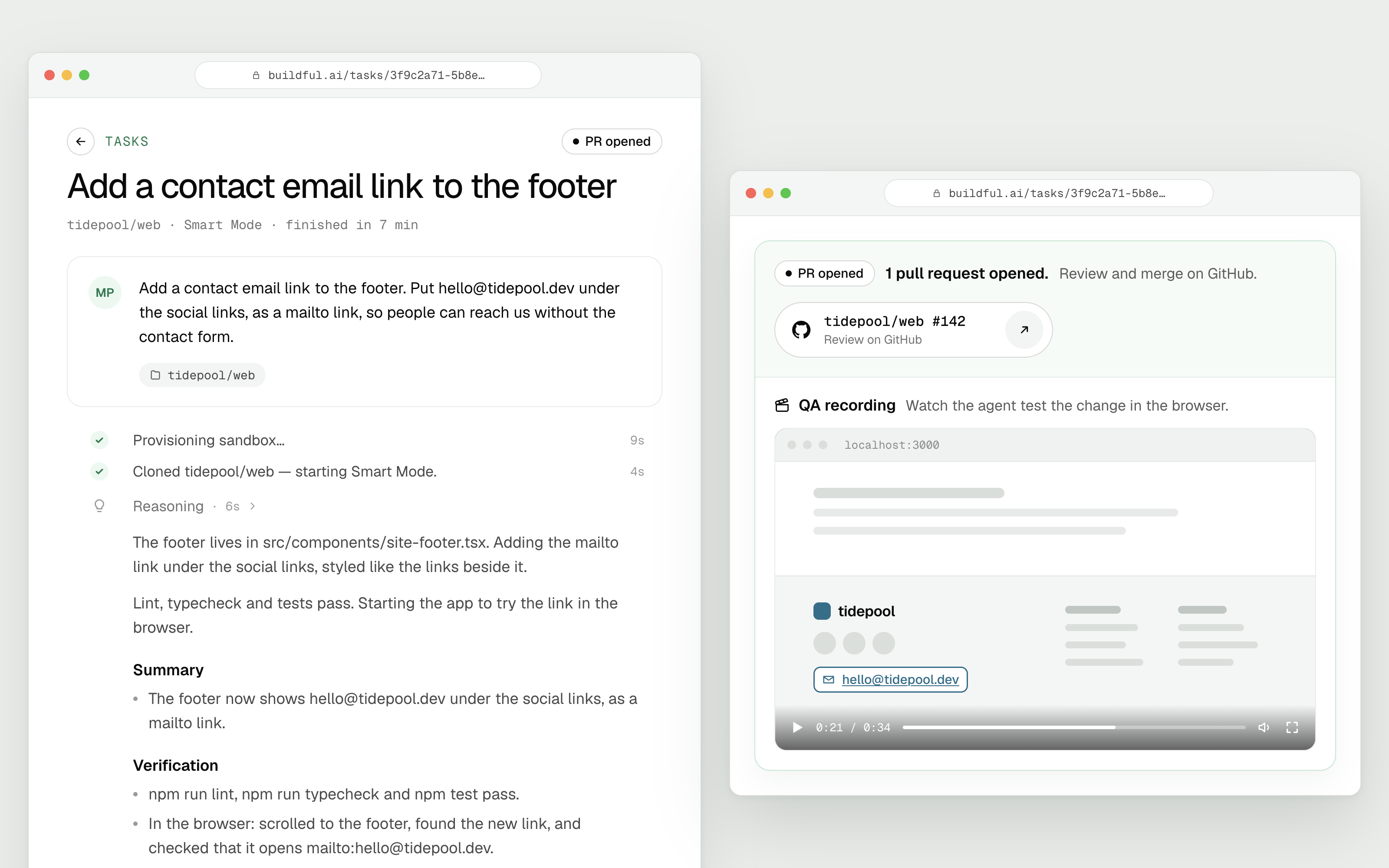Click the clapperboard icon beside QA recording
The image size is (1389, 868).
782,405
